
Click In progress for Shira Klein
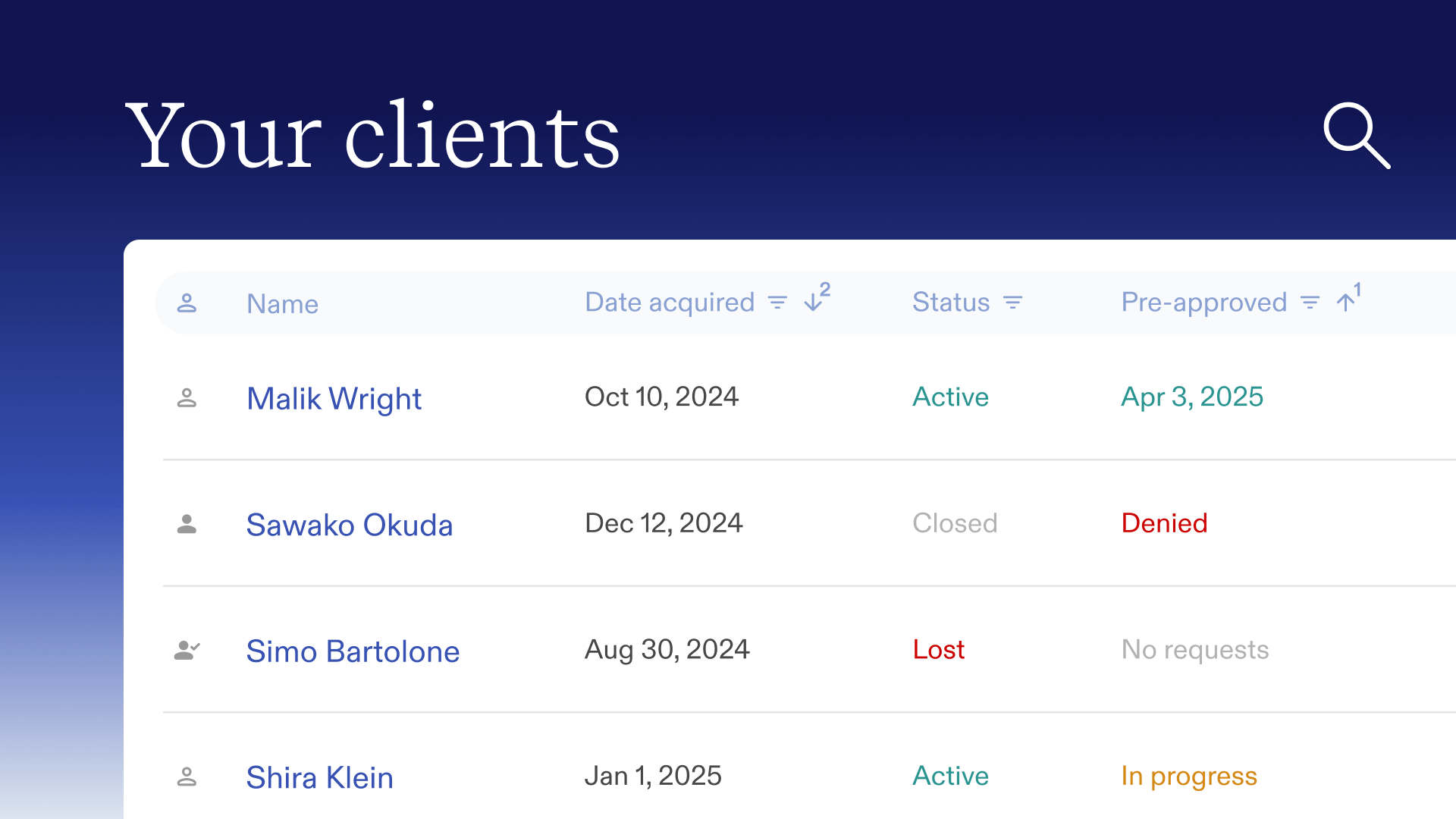(1189, 777)
